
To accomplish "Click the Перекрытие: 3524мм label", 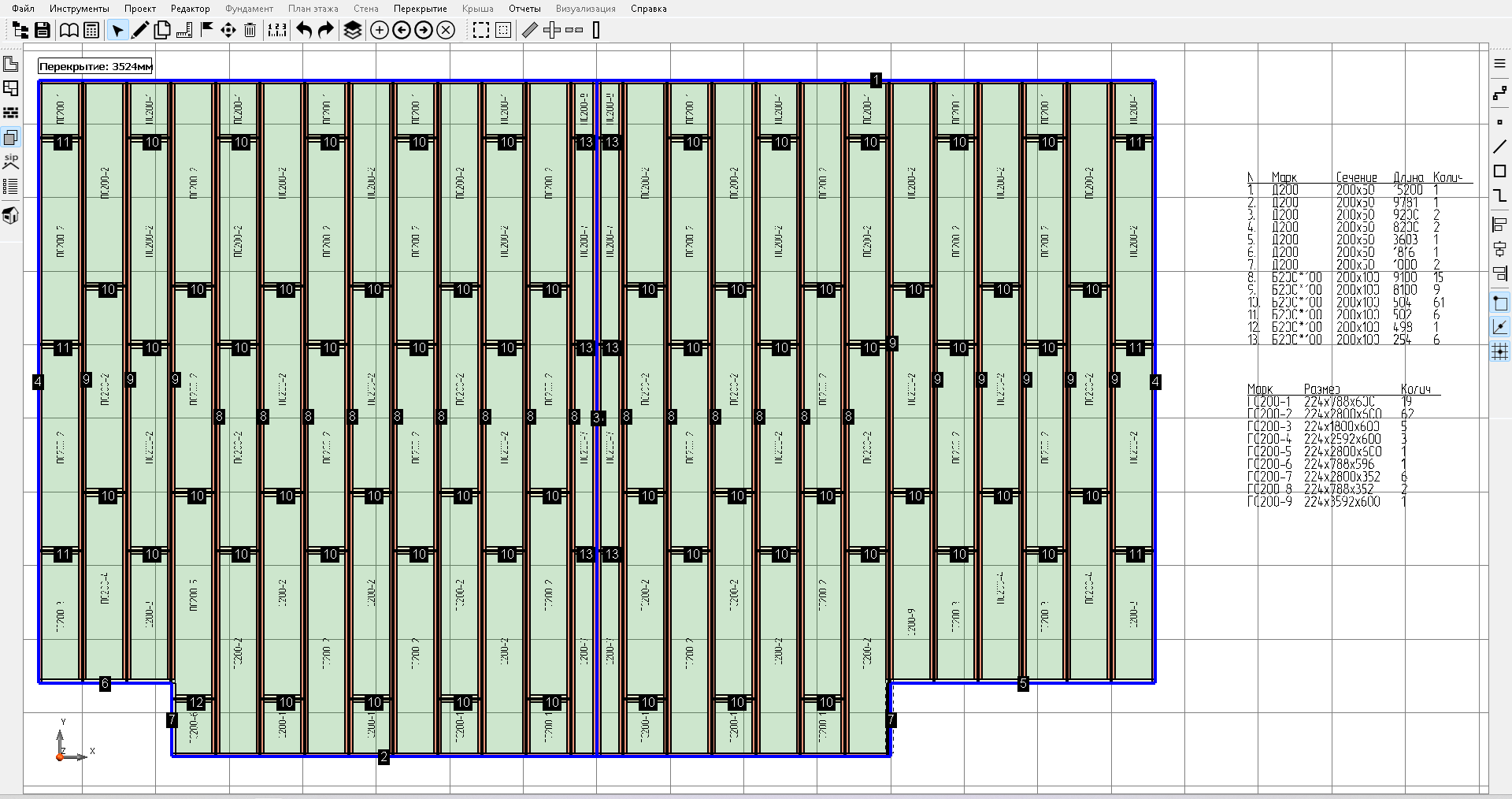I will [95, 67].
